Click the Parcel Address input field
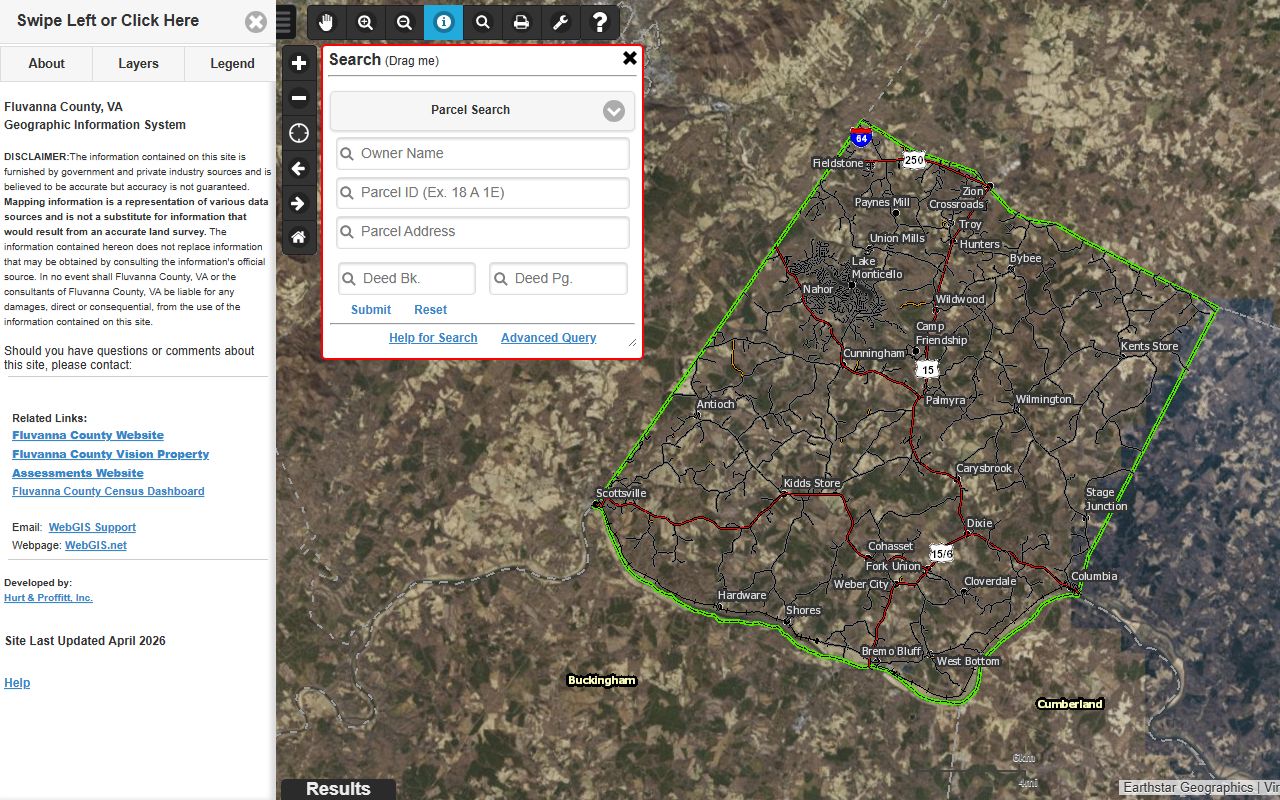 pos(483,231)
